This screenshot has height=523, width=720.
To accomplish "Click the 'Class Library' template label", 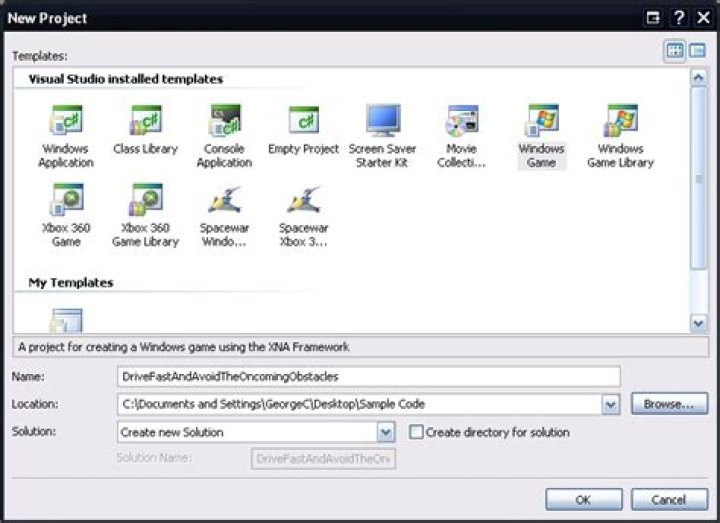I will click(146, 149).
